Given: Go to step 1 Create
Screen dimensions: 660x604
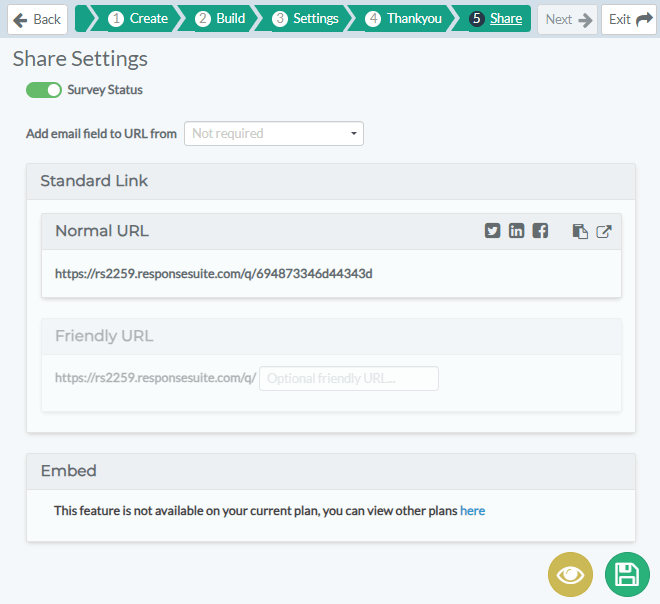Looking at the screenshot, I should [138, 19].
